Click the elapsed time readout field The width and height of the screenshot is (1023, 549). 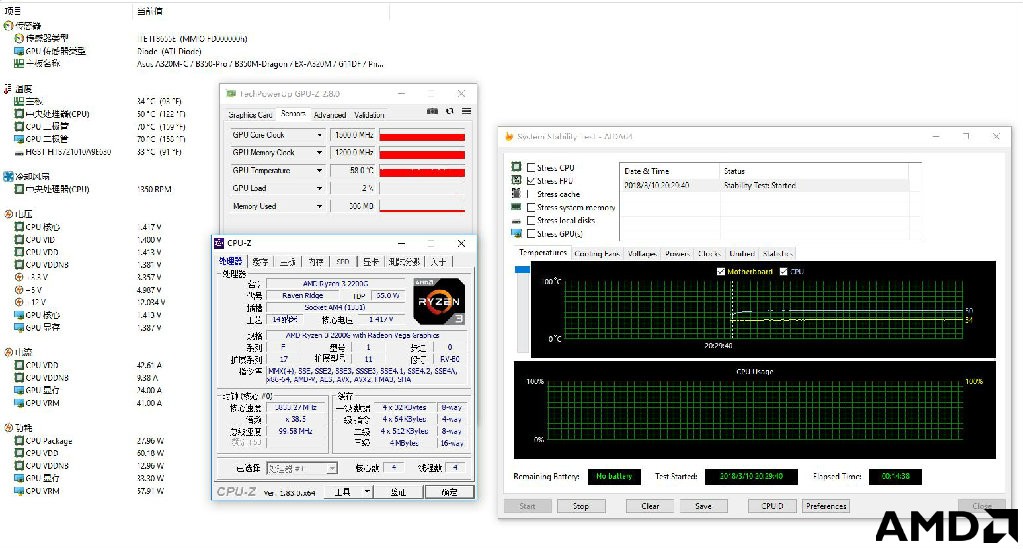click(895, 477)
